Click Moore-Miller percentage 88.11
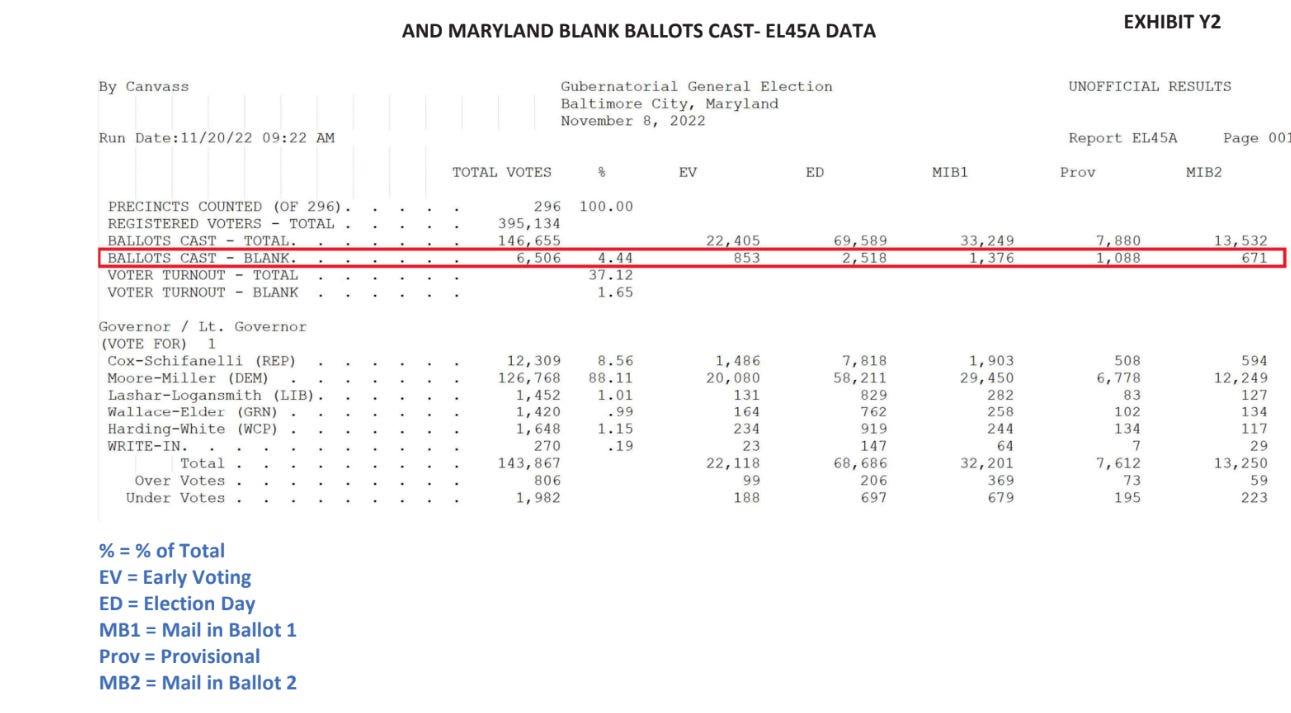1291x713 pixels. (x=611, y=378)
